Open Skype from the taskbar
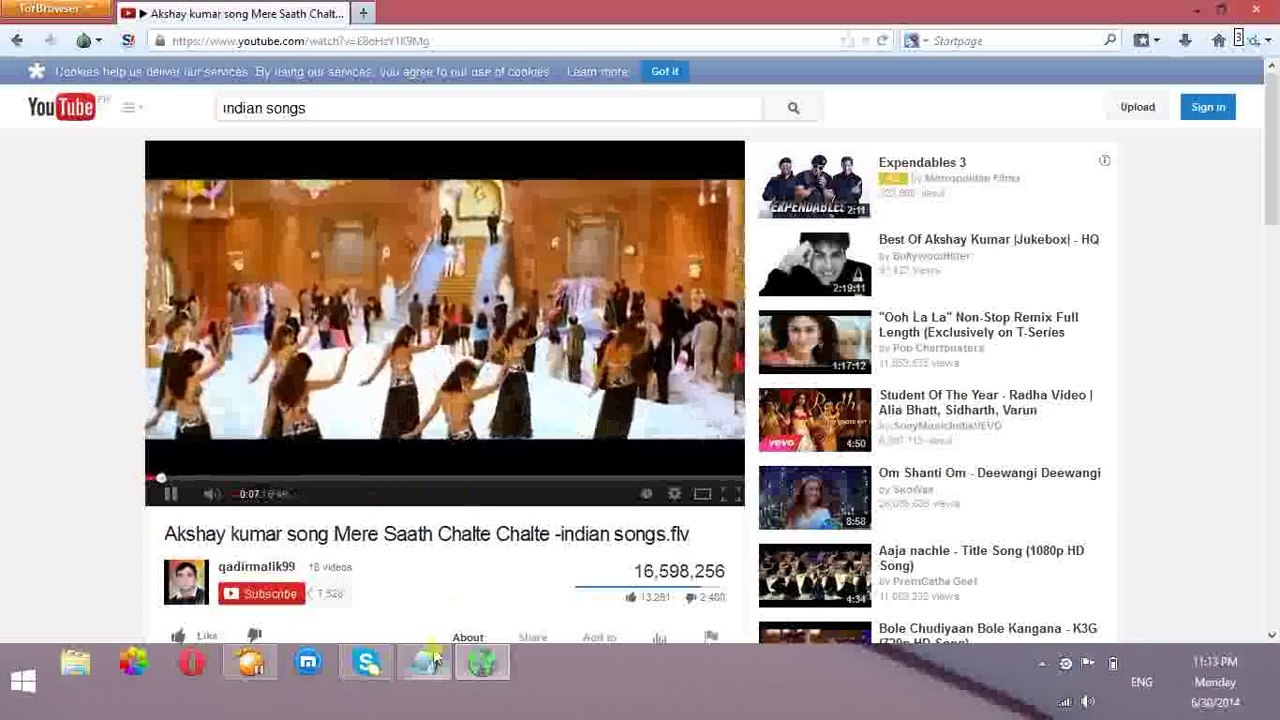Image resolution: width=1280 pixels, height=720 pixels. point(367,662)
